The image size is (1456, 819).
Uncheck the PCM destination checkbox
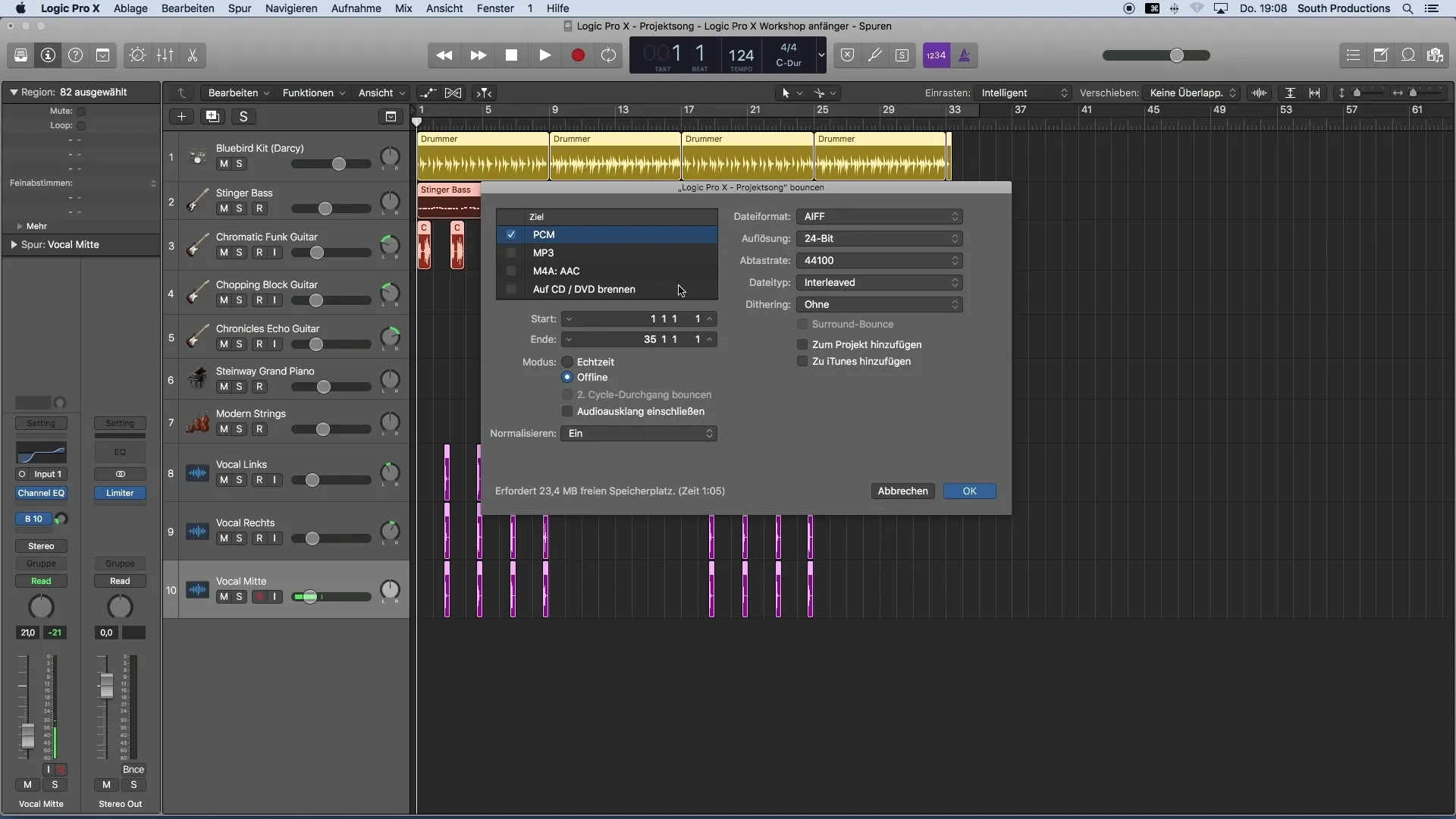511,234
